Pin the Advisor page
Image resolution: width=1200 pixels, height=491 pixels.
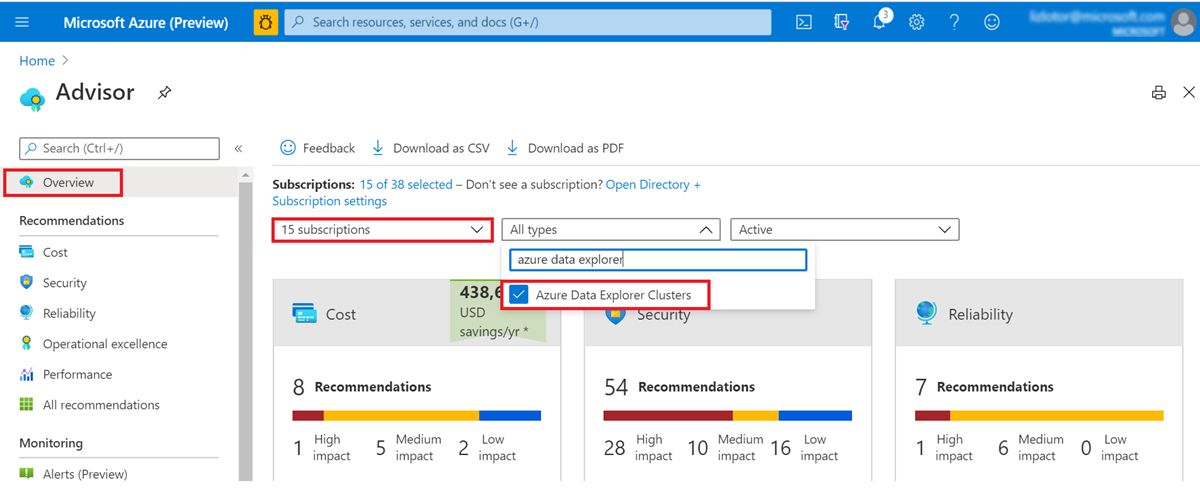click(x=165, y=93)
